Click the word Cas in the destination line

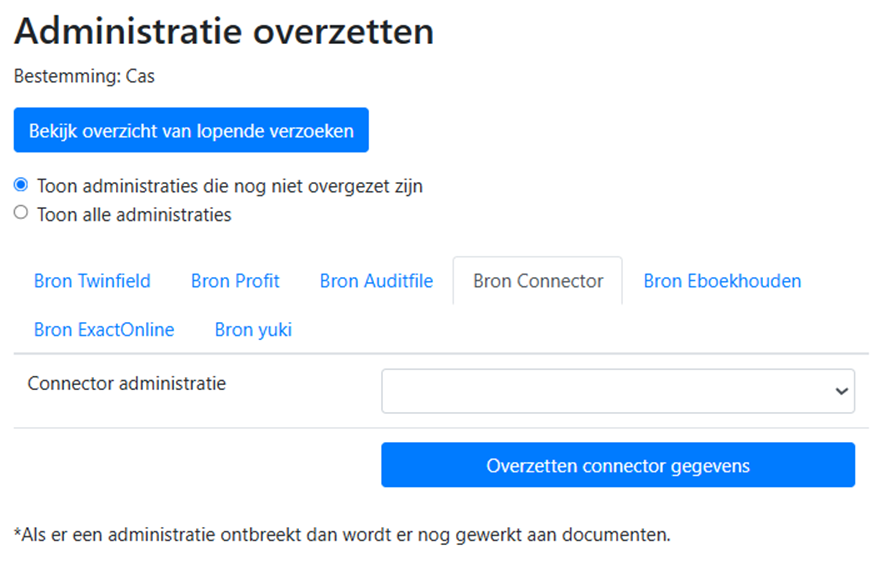140,76
